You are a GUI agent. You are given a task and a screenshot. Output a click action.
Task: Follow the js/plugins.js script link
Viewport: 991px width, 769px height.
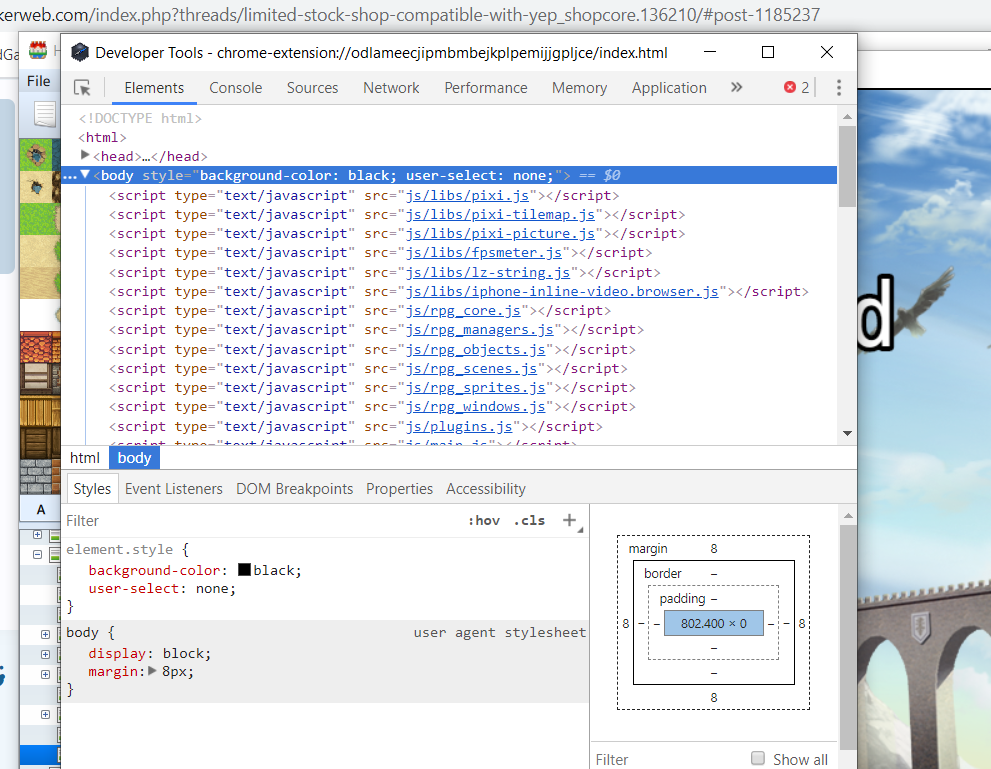click(x=459, y=427)
